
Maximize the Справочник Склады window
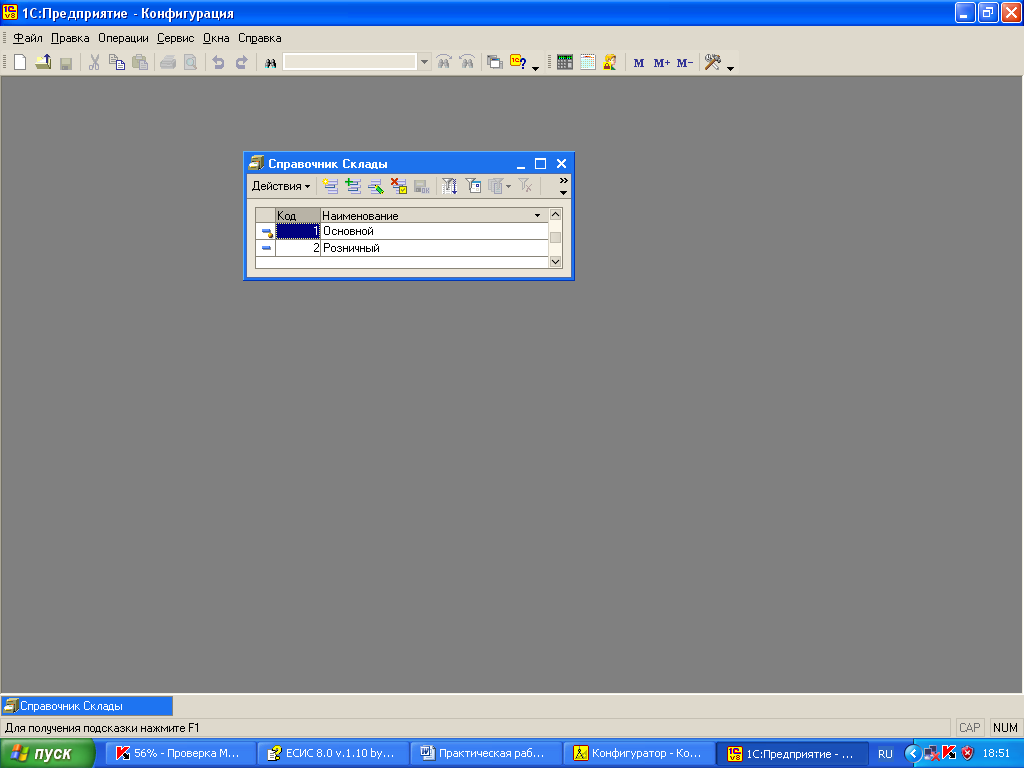(540, 163)
